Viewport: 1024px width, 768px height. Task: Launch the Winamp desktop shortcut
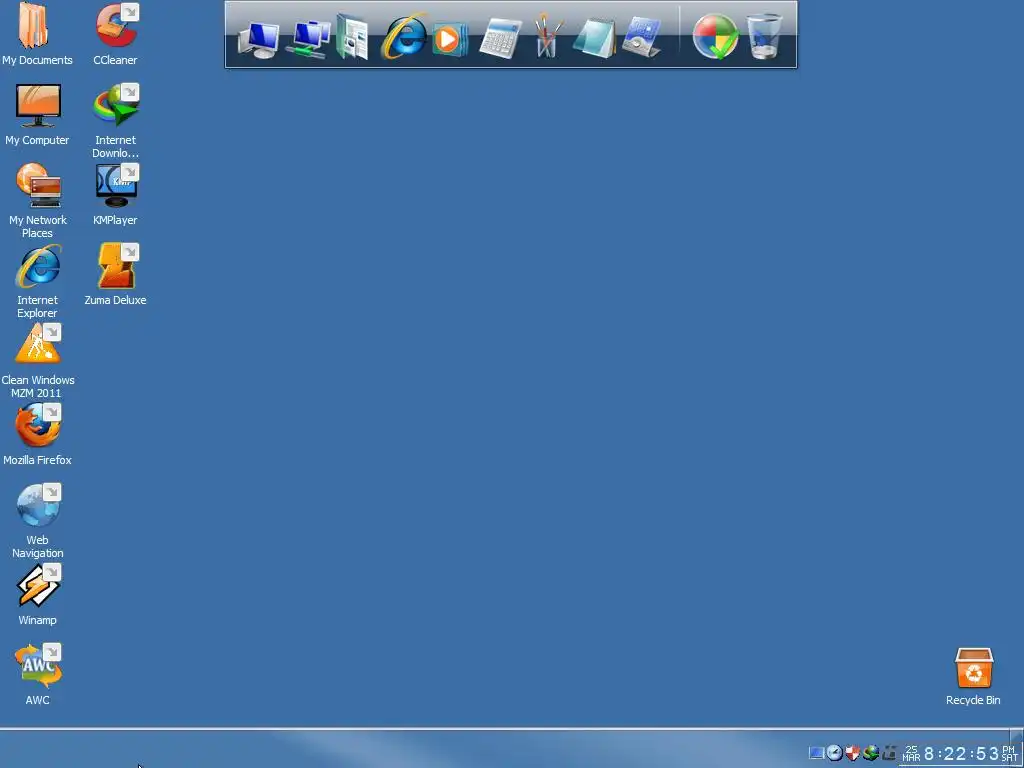tap(37, 594)
